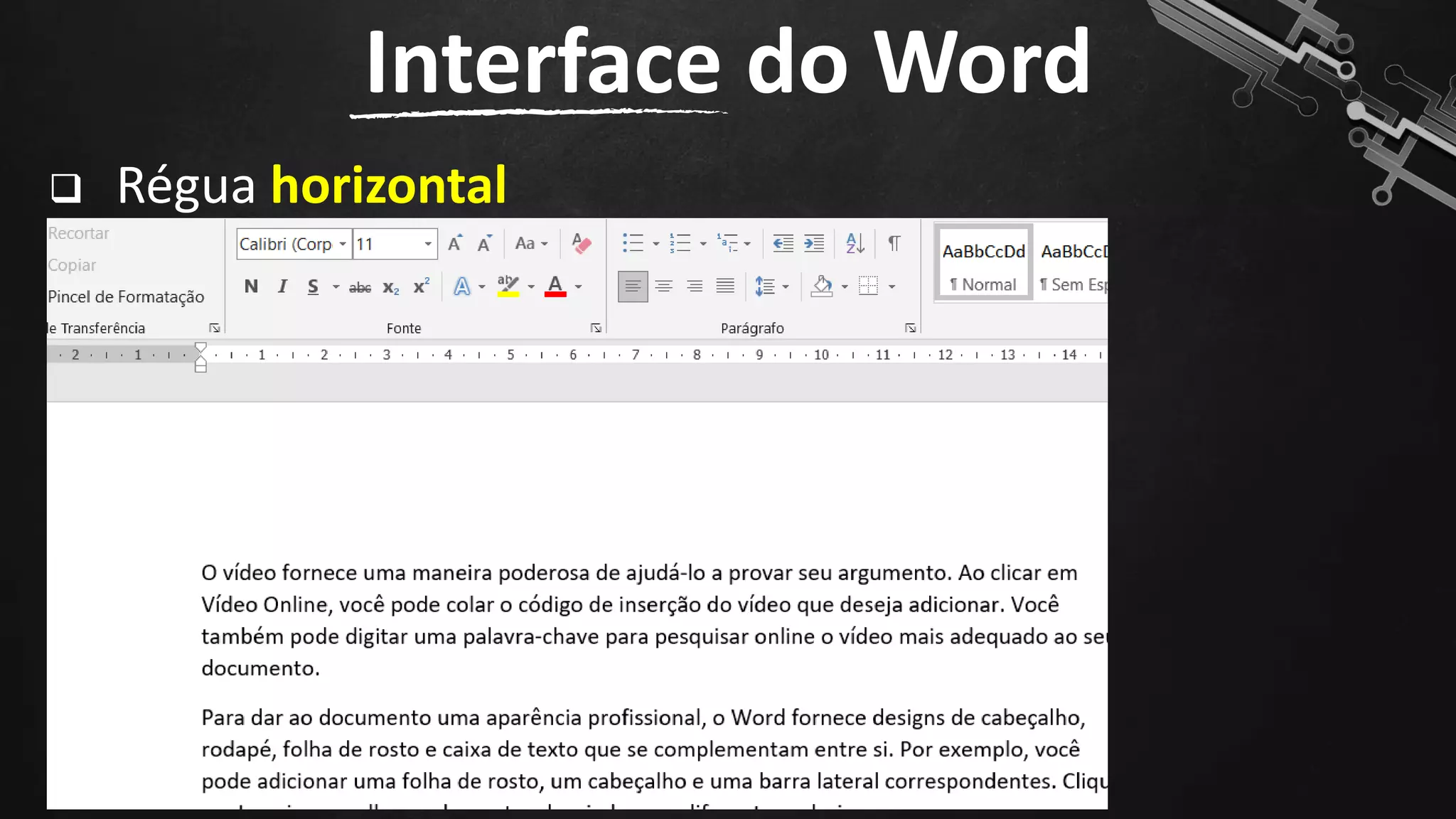
Task: Click Decrease Font Size icon
Action: point(485,244)
